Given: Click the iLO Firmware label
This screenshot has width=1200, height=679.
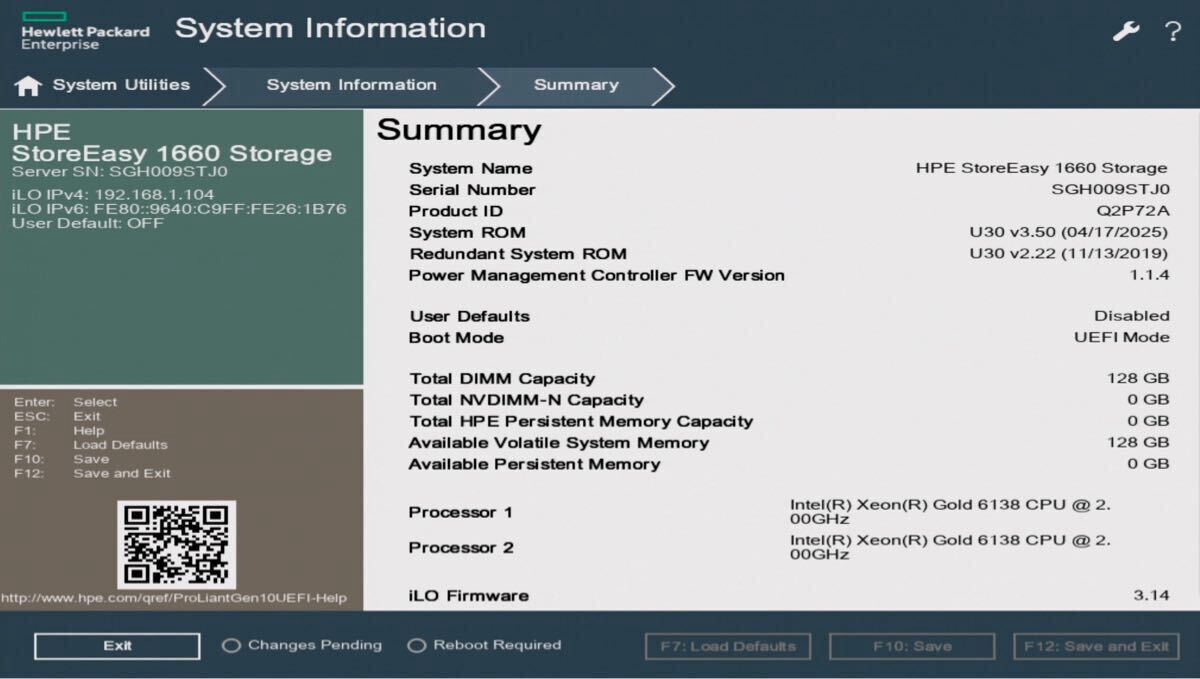Looking at the screenshot, I should coord(469,596).
